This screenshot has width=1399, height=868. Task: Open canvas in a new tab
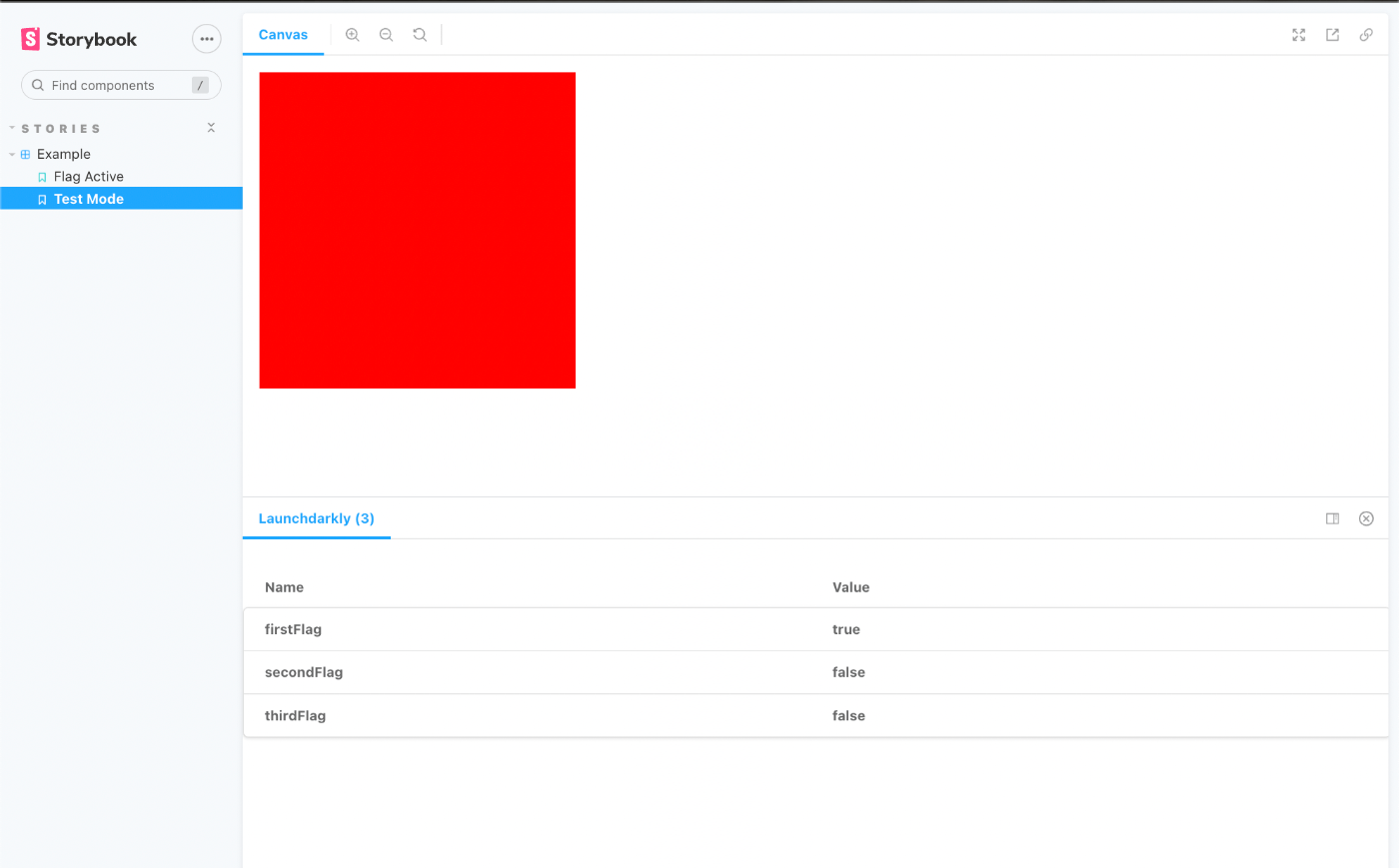pyautogui.click(x=1332, y=35)
